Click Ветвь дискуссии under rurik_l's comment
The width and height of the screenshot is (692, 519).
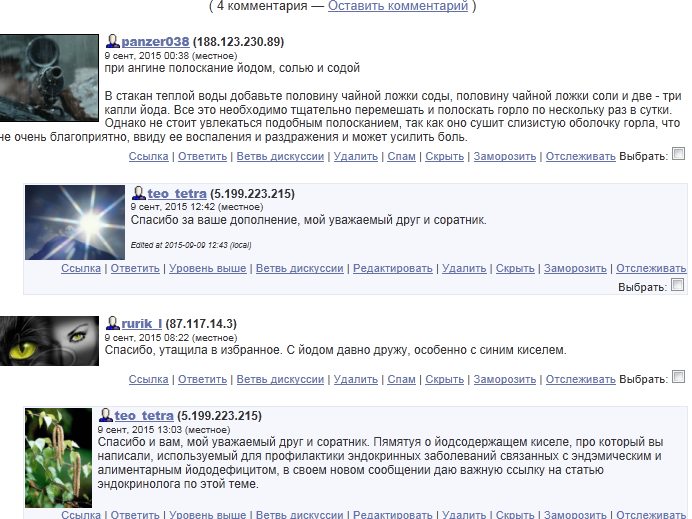[x=280, y=379]
